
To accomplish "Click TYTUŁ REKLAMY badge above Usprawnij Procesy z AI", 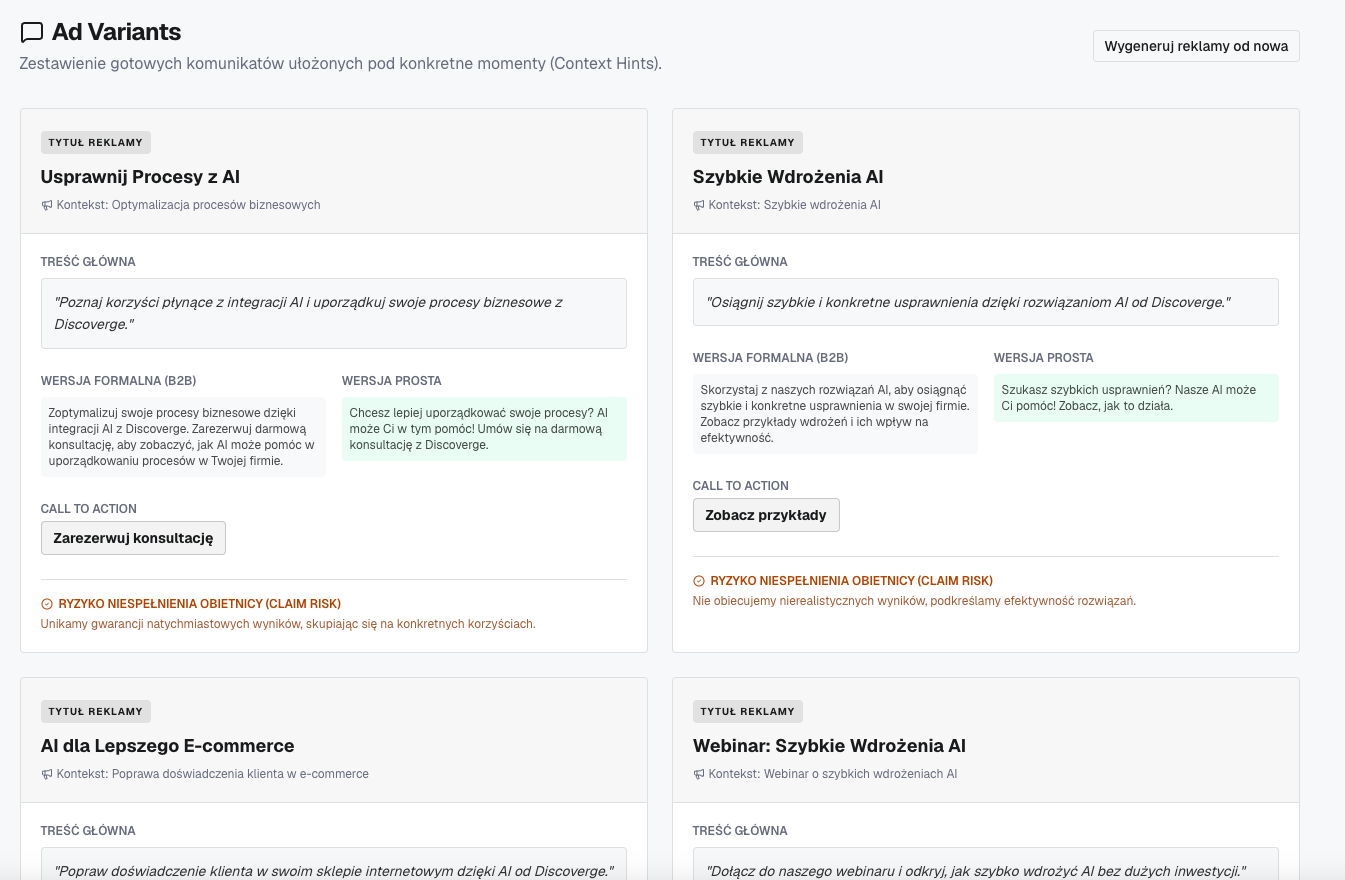I will (96, 142).
